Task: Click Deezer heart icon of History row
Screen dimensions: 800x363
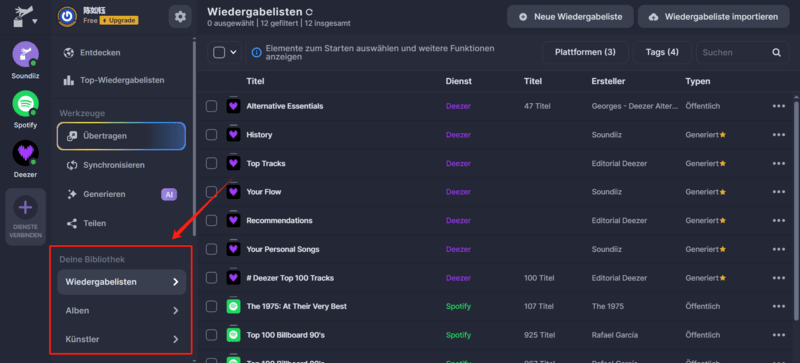Action: 233,135
